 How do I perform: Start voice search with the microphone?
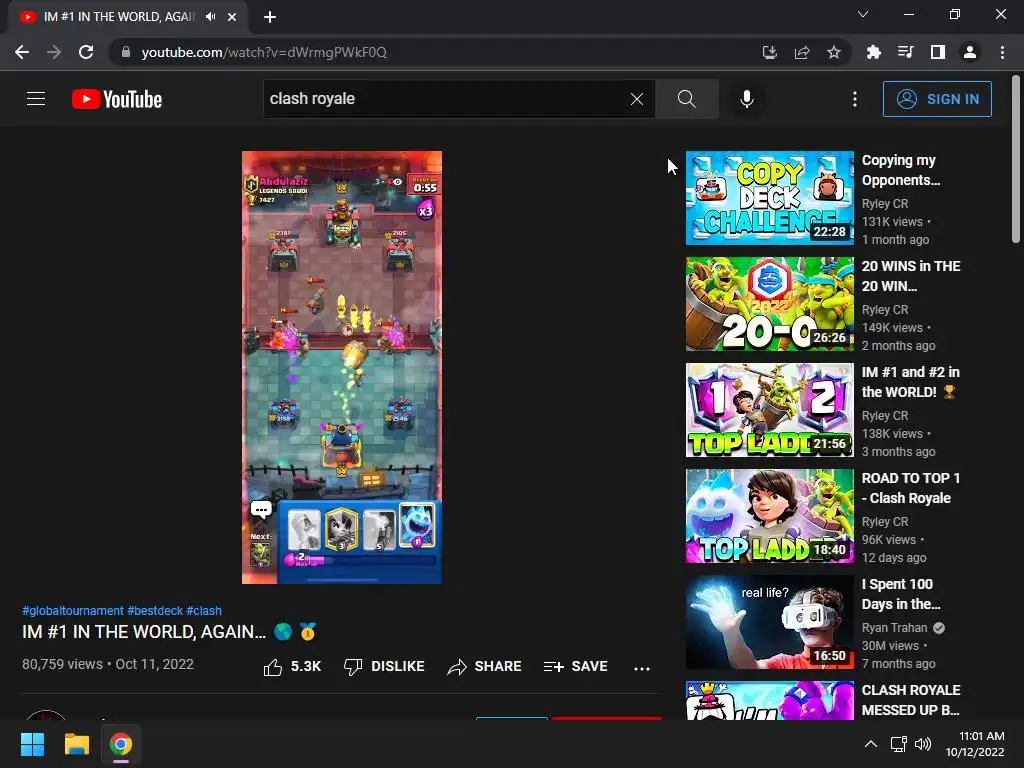[x=746, y=99]
